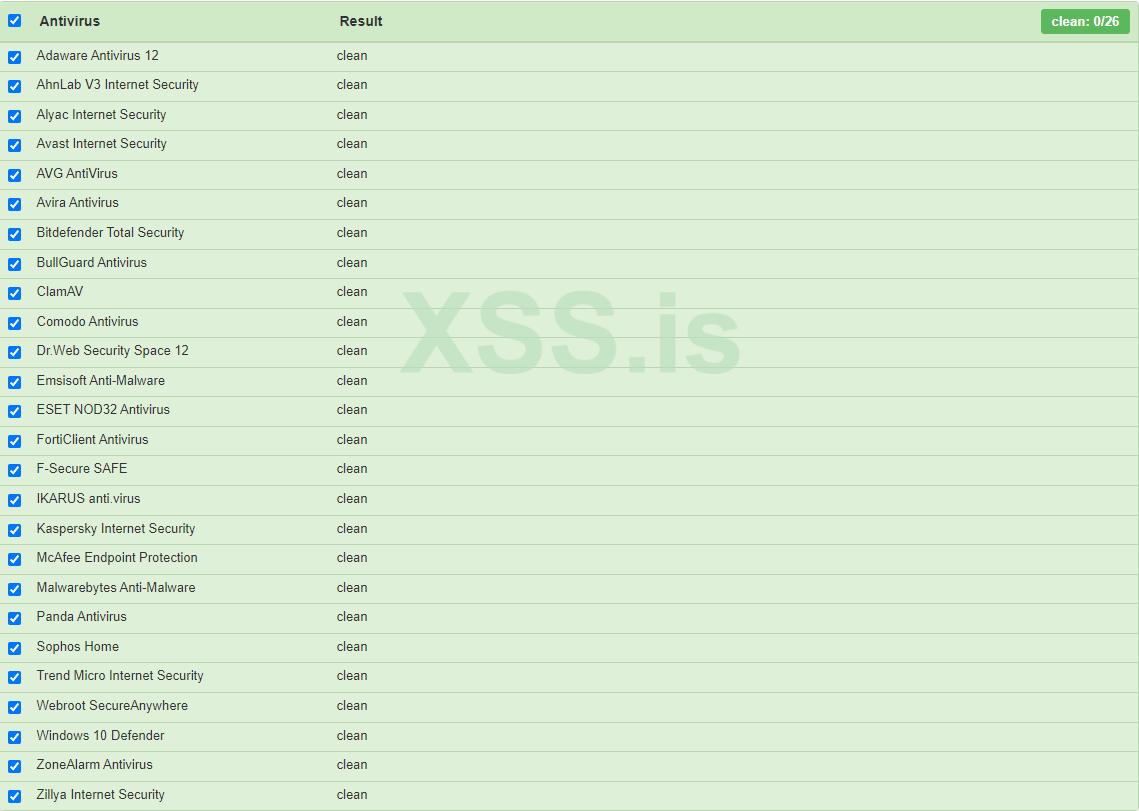The width and height of the screenshot is (1139, 811).
Task: Uncheck the Adaware Antivirus 12 checkbox
Action: (14, 57)
